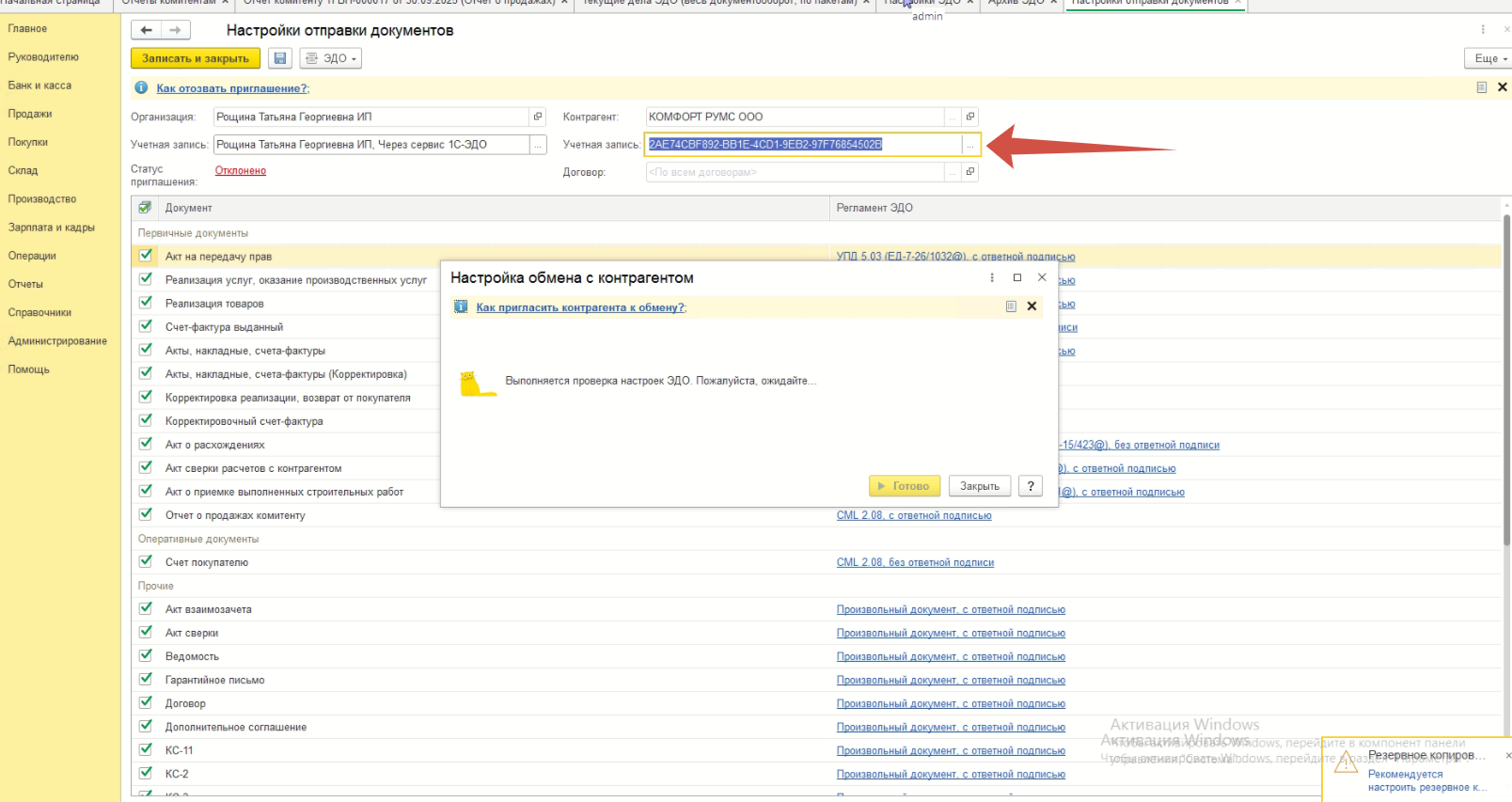Click the 'Записать и закрыть' button
Viewport: 1512px width, 802px height.
[x=196, y=58]
